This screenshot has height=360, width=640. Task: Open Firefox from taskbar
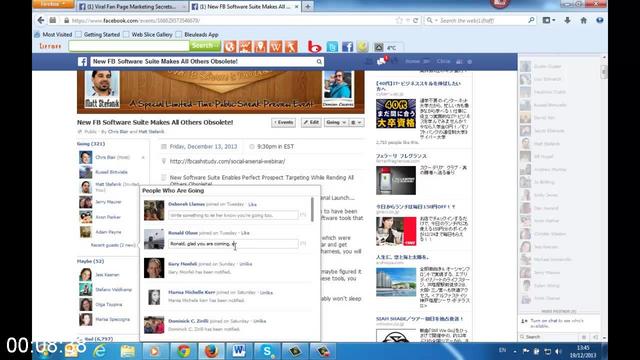(211, 351)
